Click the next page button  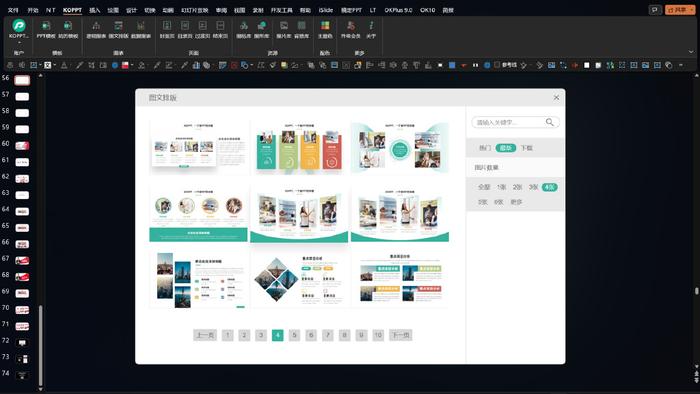pos(400,335)
